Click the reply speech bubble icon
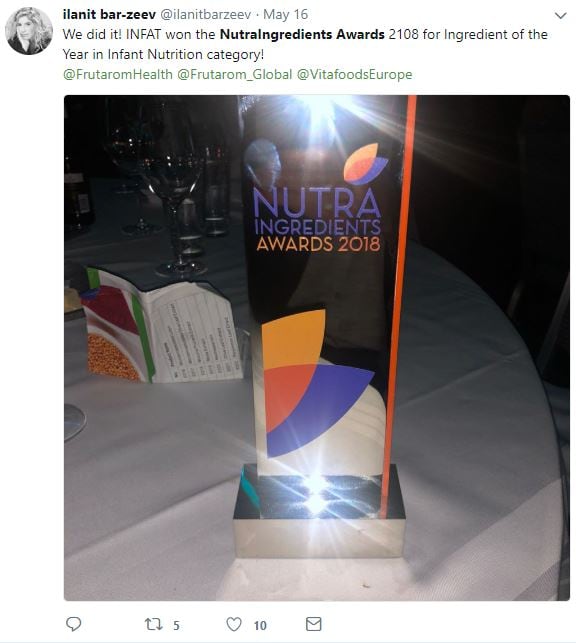 click(73, 624)
